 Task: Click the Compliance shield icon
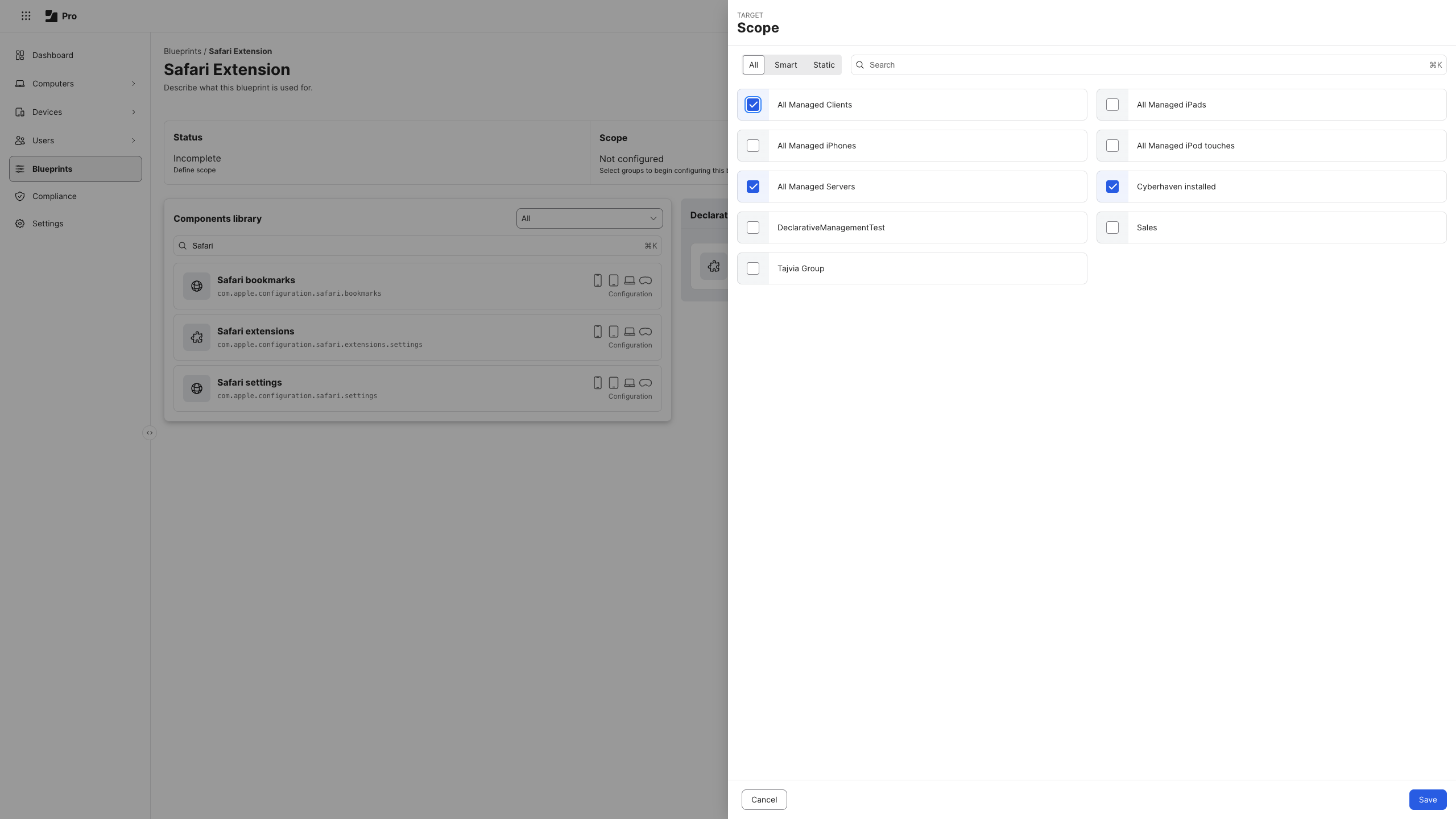(x=20, y=196)
